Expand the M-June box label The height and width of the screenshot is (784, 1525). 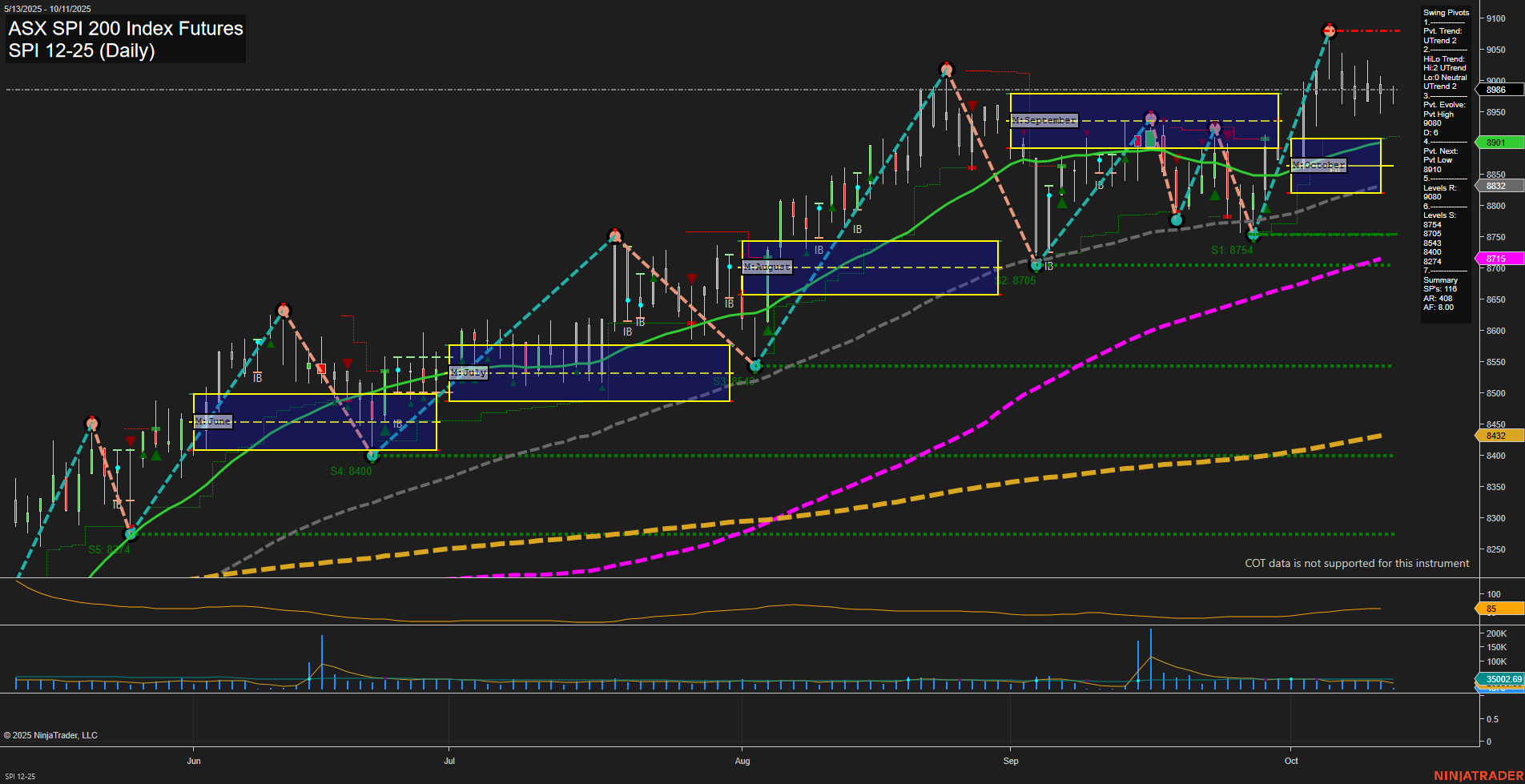213,420
